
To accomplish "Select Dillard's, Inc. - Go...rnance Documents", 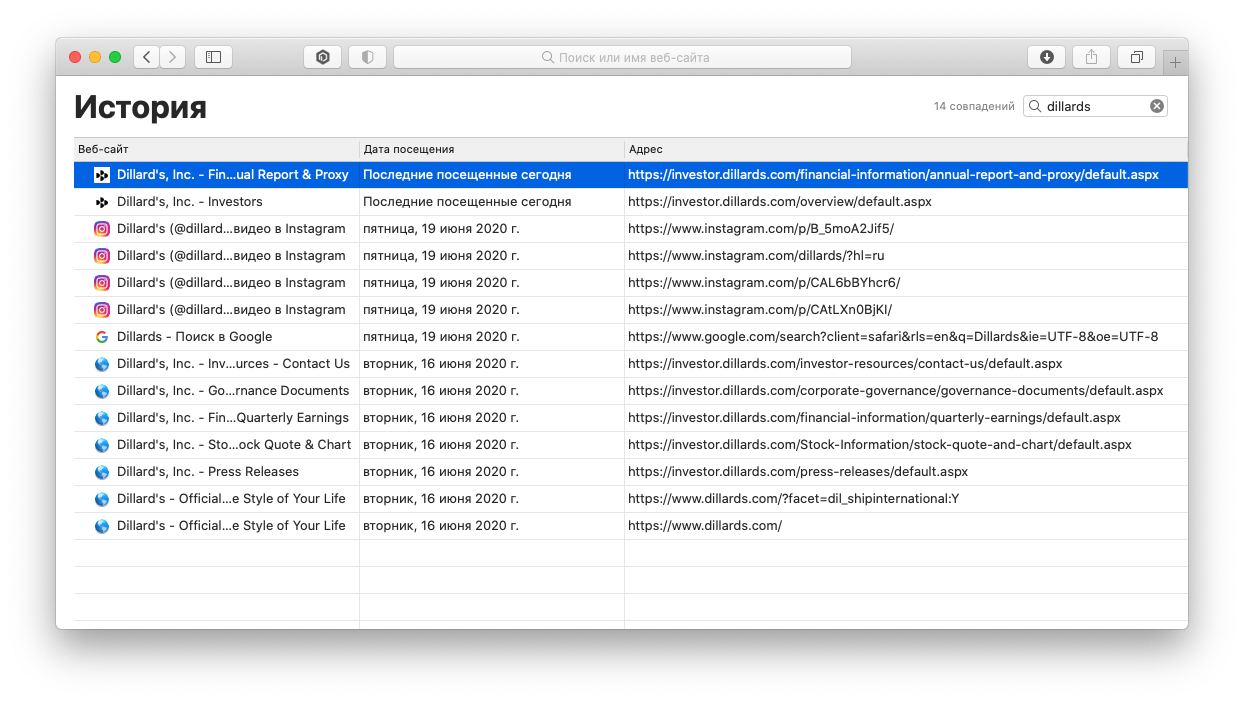I will tap(233, 391).
